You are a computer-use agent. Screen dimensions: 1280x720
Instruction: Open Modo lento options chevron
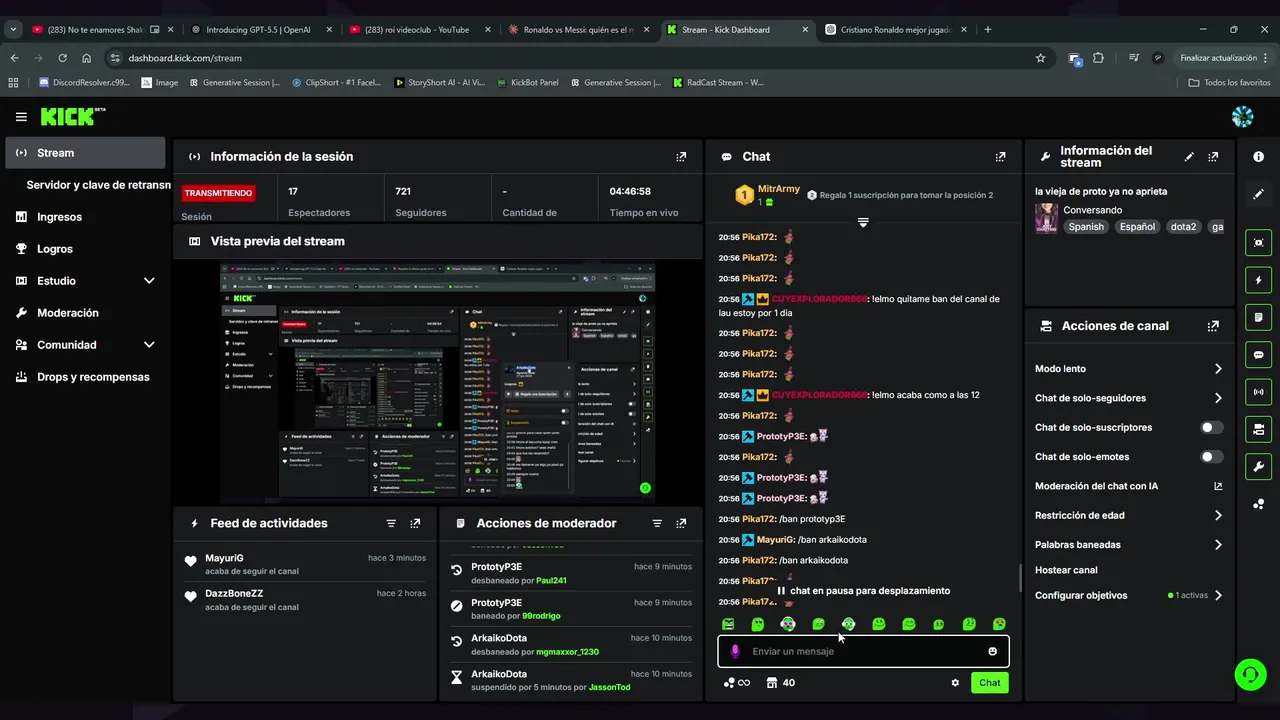point(1218,369)
